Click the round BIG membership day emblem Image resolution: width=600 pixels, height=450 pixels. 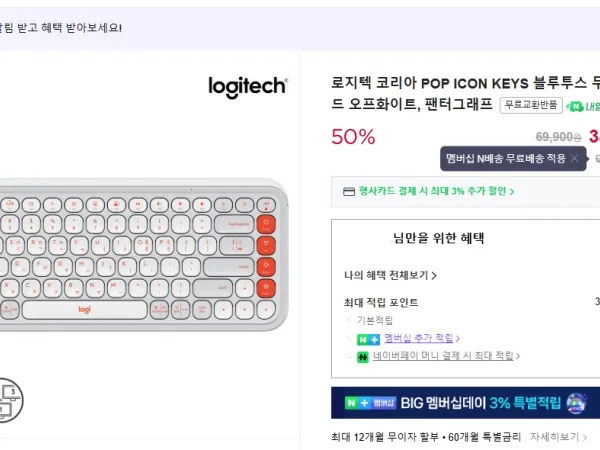[576, 402]
